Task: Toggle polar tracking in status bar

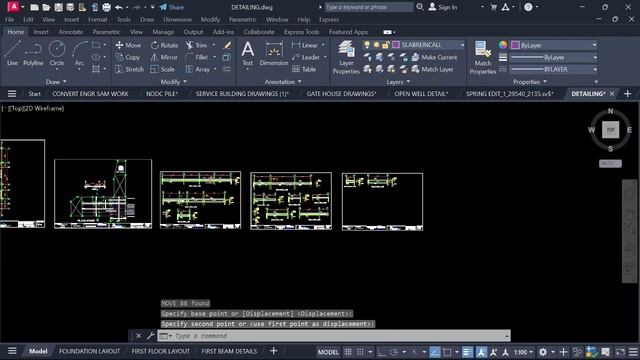Action: (x=394, y=351)
